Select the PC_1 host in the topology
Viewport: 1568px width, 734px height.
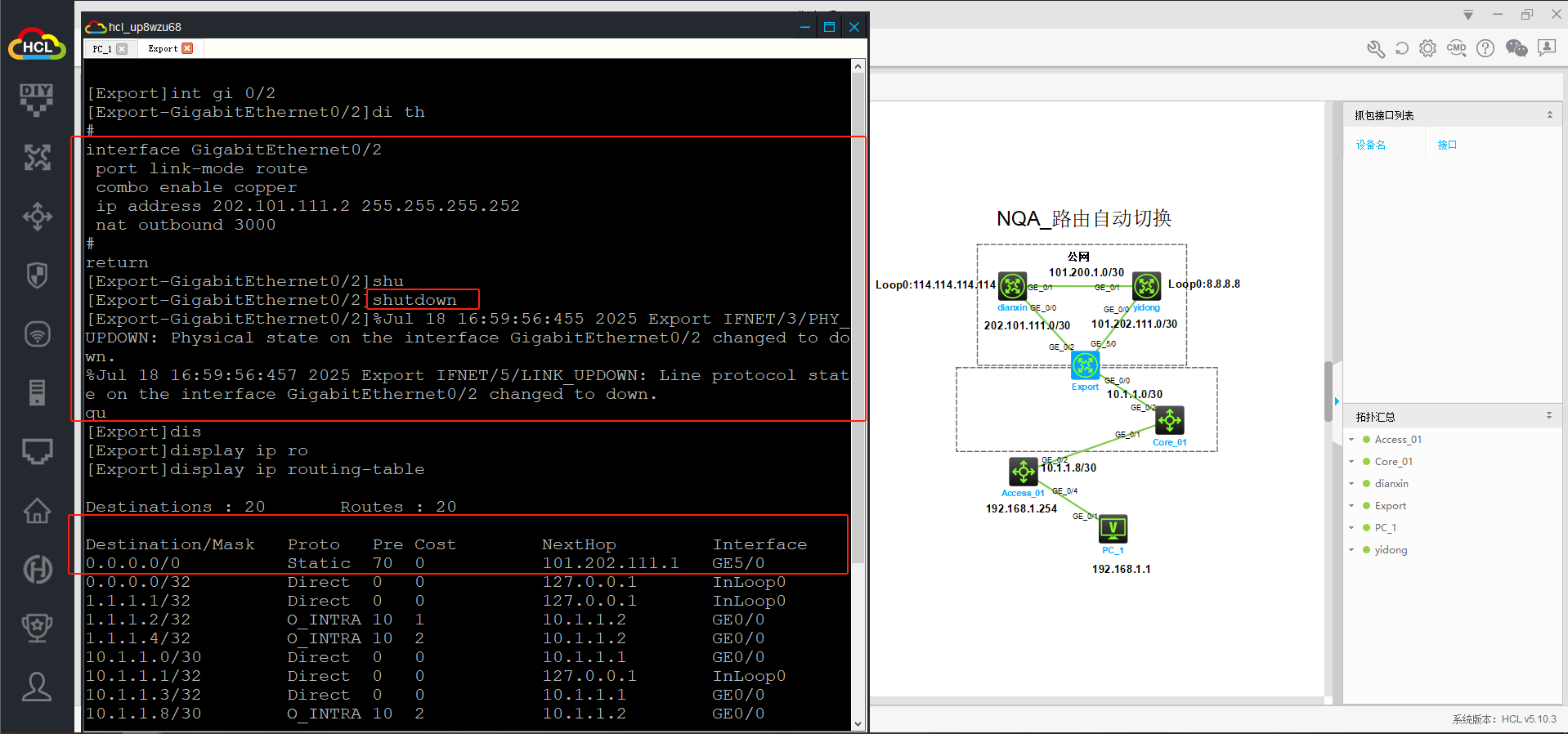tap(1113, 529)
